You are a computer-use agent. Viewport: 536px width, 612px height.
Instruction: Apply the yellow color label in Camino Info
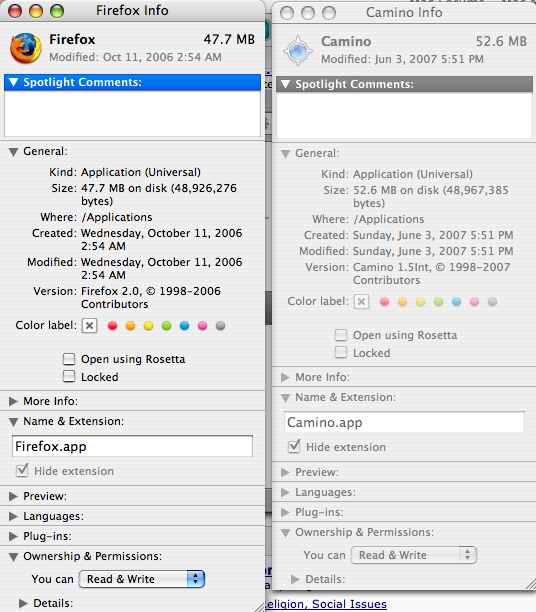tap(420, 302)
